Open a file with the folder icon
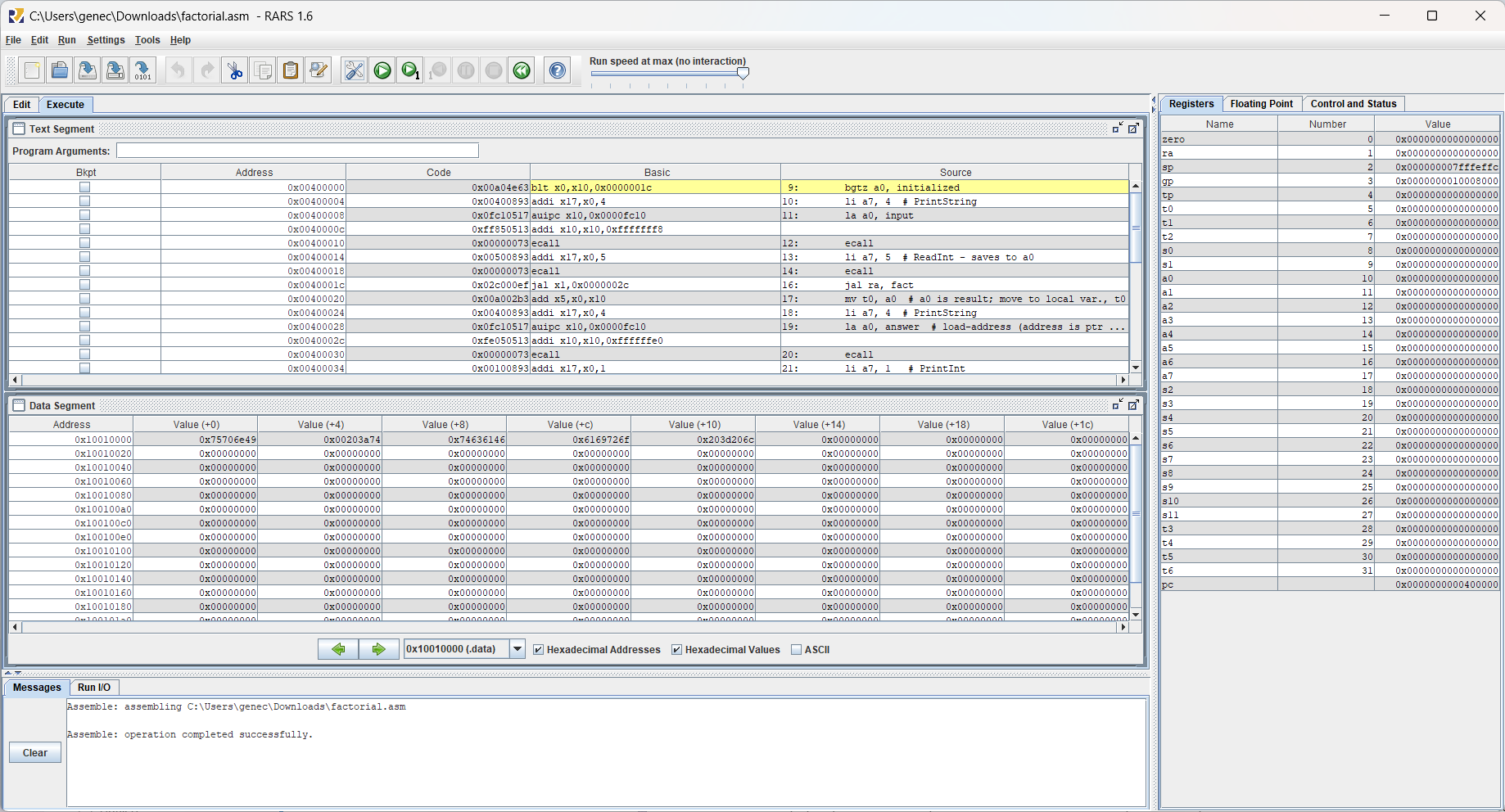1505x812 pixels. tap(60, 70)
